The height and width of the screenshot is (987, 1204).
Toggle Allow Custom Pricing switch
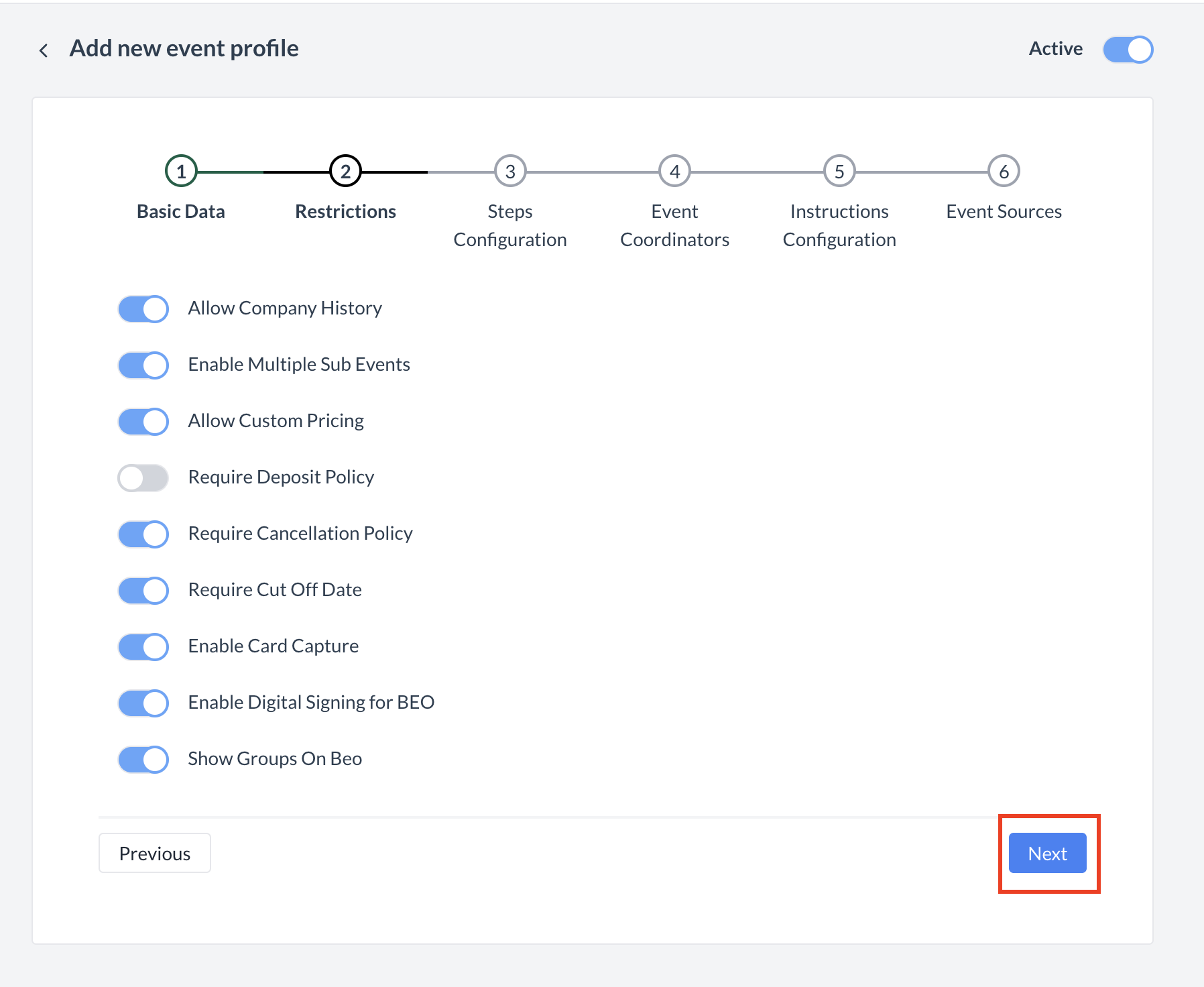[x=143, y=422]
